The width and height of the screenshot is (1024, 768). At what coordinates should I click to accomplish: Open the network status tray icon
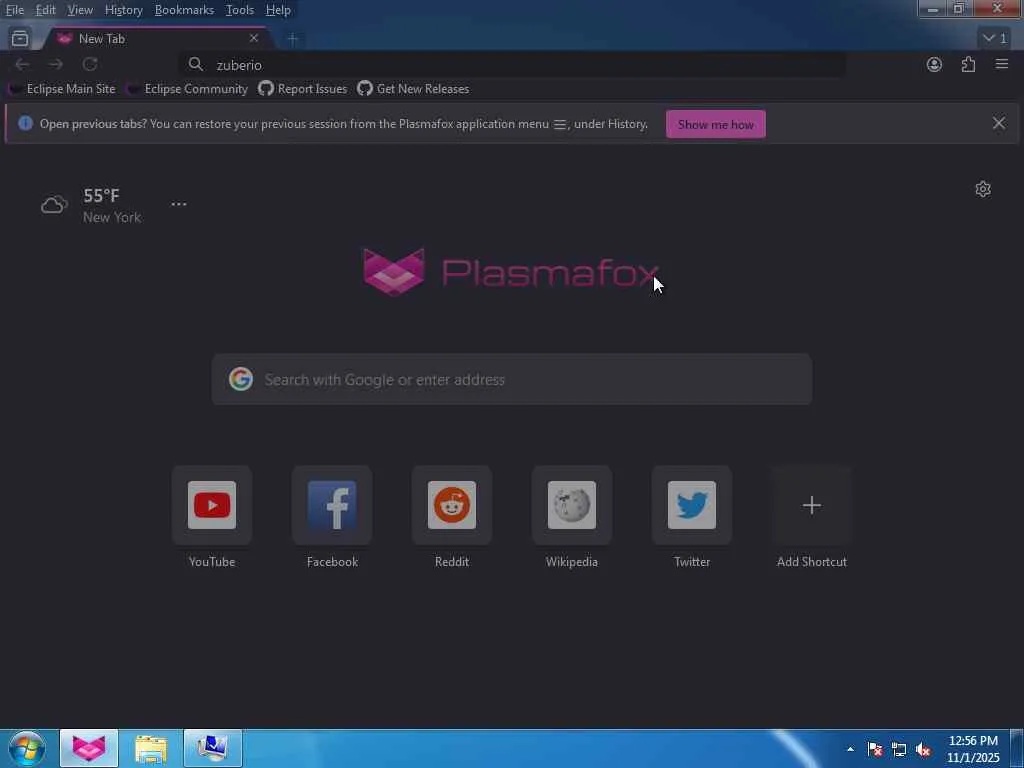click(x=899, y=749)
